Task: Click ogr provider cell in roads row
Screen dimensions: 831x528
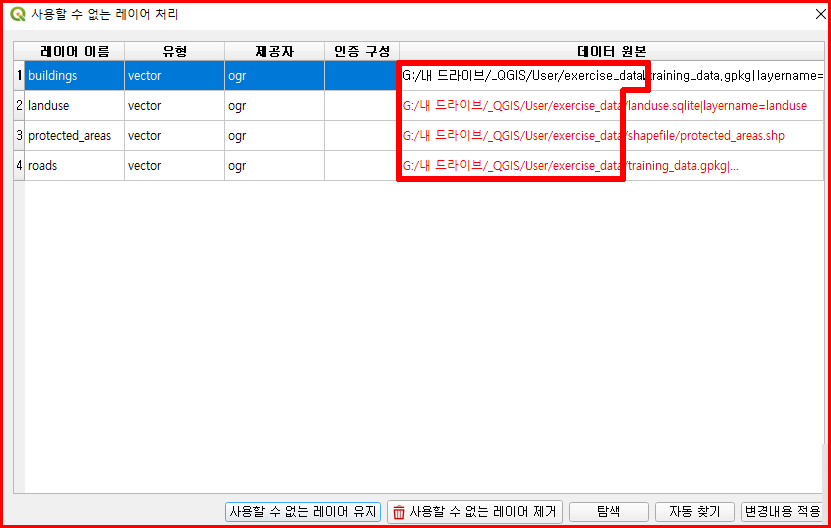Action: (275, 165)
